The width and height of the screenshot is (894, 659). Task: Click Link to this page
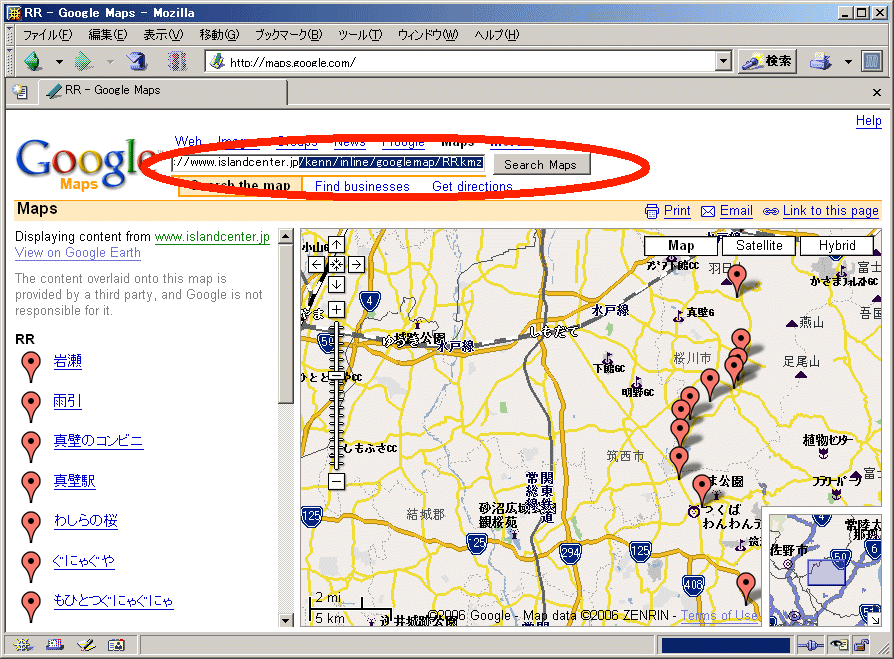pyautogui.click(x=830, y=211)
